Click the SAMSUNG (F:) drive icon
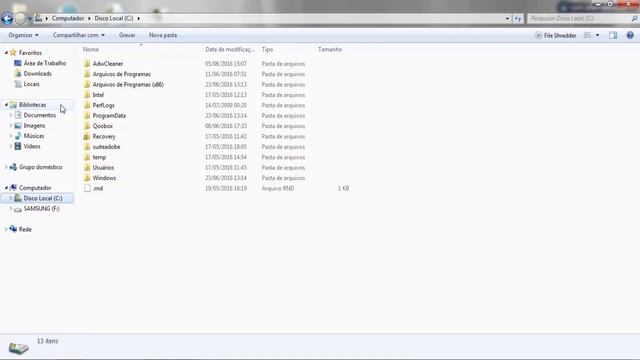The width and height of the screenshot is (640, 360). coord(18,209)
